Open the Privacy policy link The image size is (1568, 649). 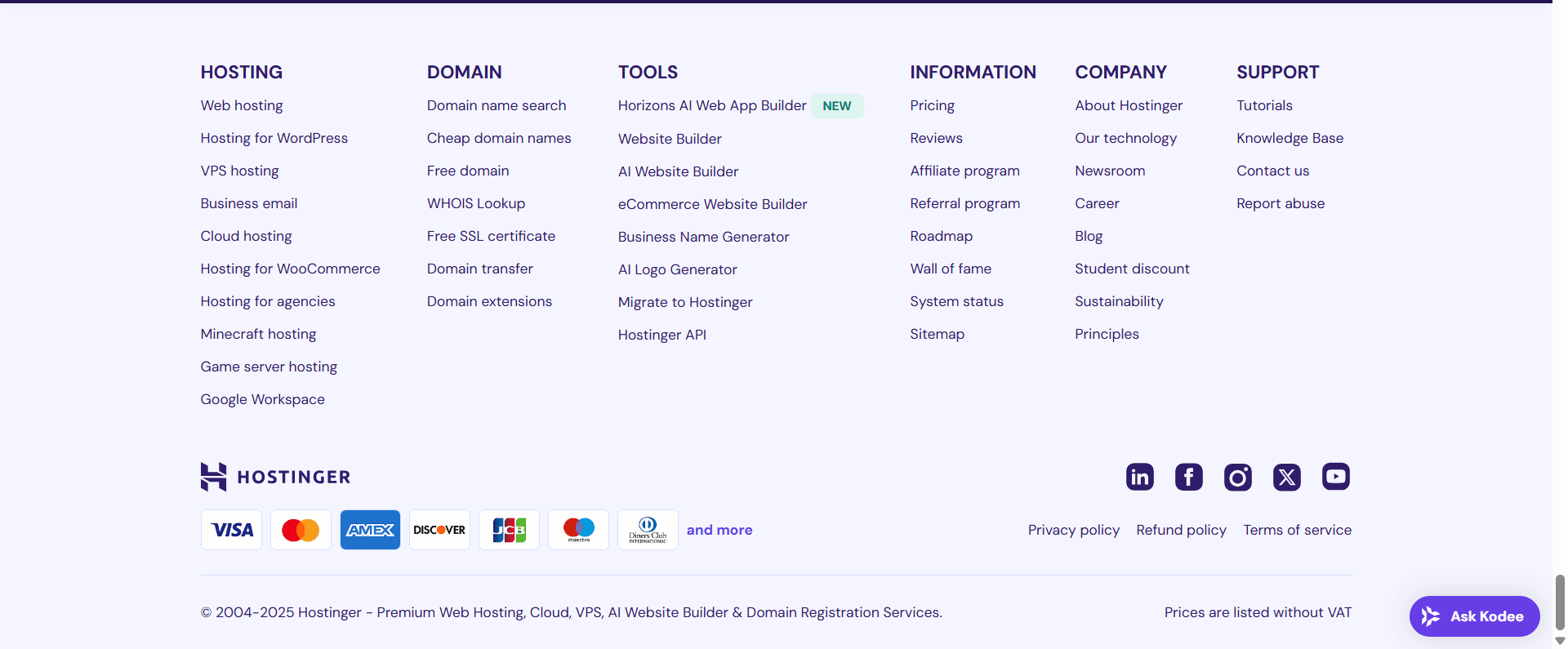click(x=1073, y=530)
